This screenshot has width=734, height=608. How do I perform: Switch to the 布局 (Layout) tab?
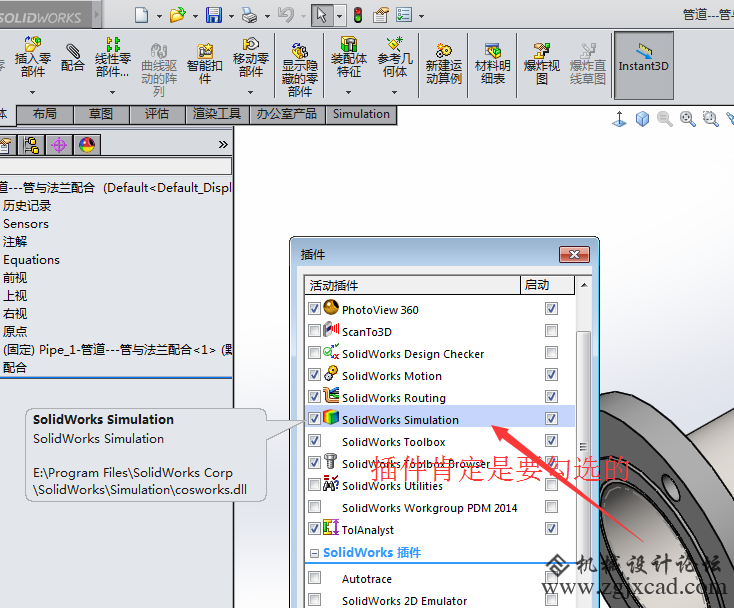point(45,114)
